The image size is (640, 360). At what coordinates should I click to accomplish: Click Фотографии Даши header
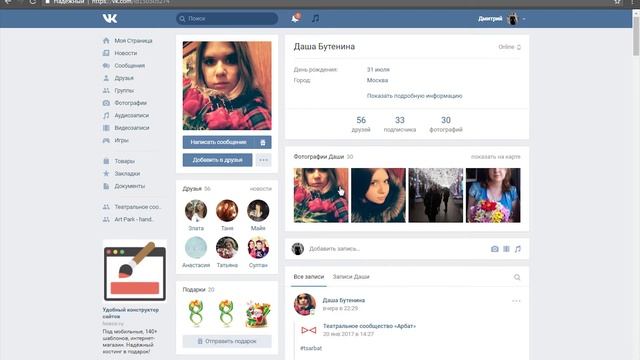coord(323,157)
